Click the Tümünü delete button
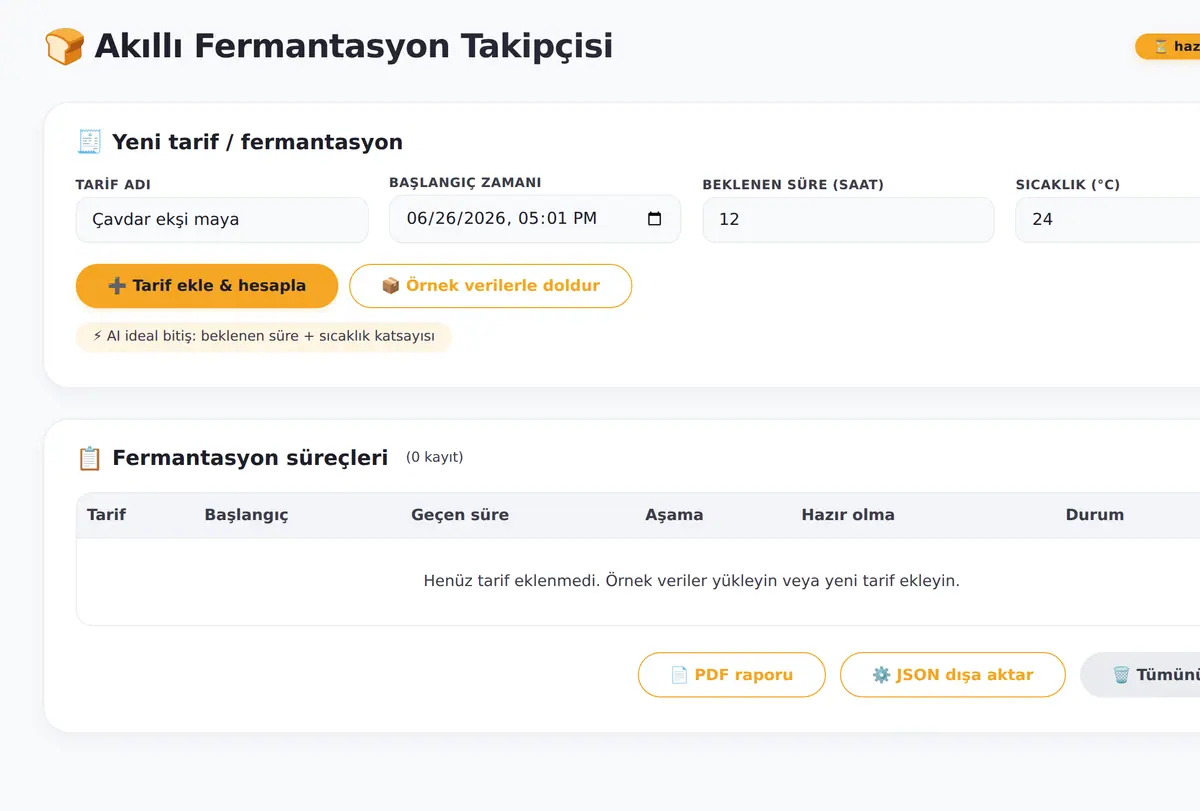The height and width of the screenshot is (811, 1200). coord(1140,675)
